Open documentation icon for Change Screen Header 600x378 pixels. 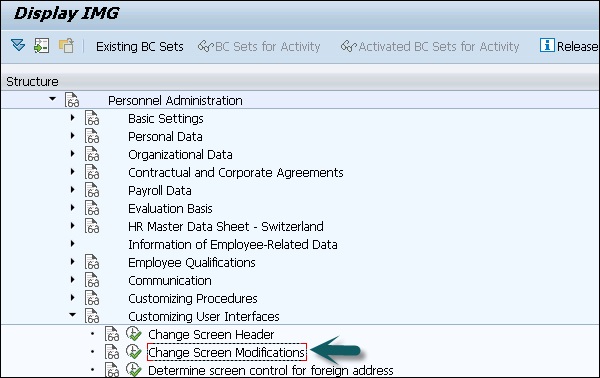tap(112, 334)
